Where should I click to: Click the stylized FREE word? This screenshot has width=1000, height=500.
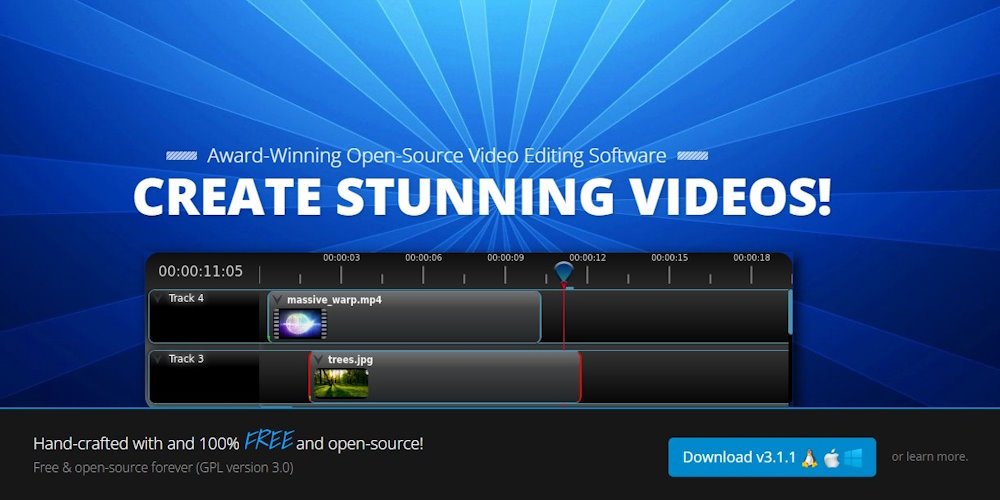[x=269, y=440]
